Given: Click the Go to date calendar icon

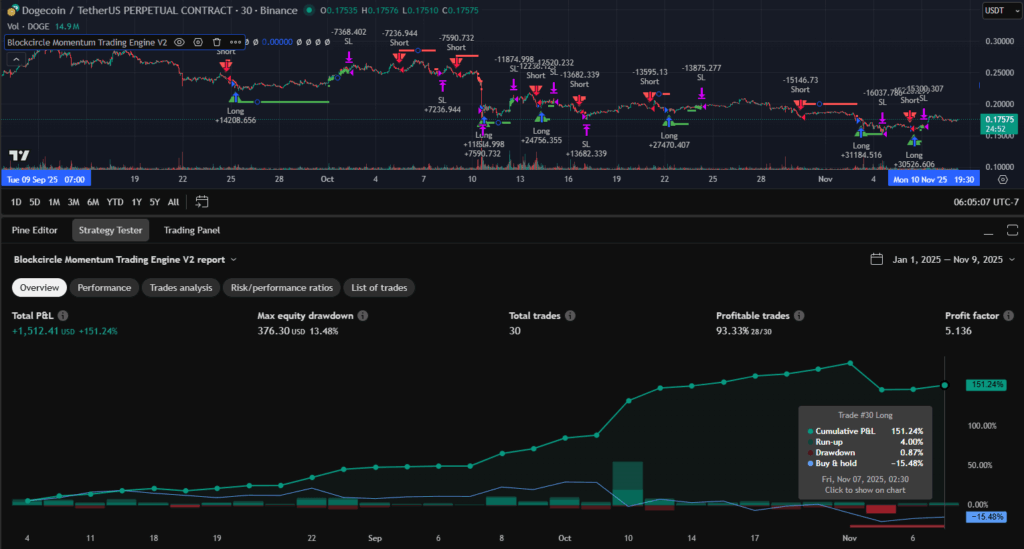Looking at the screenshot, I should click(202, 202).
